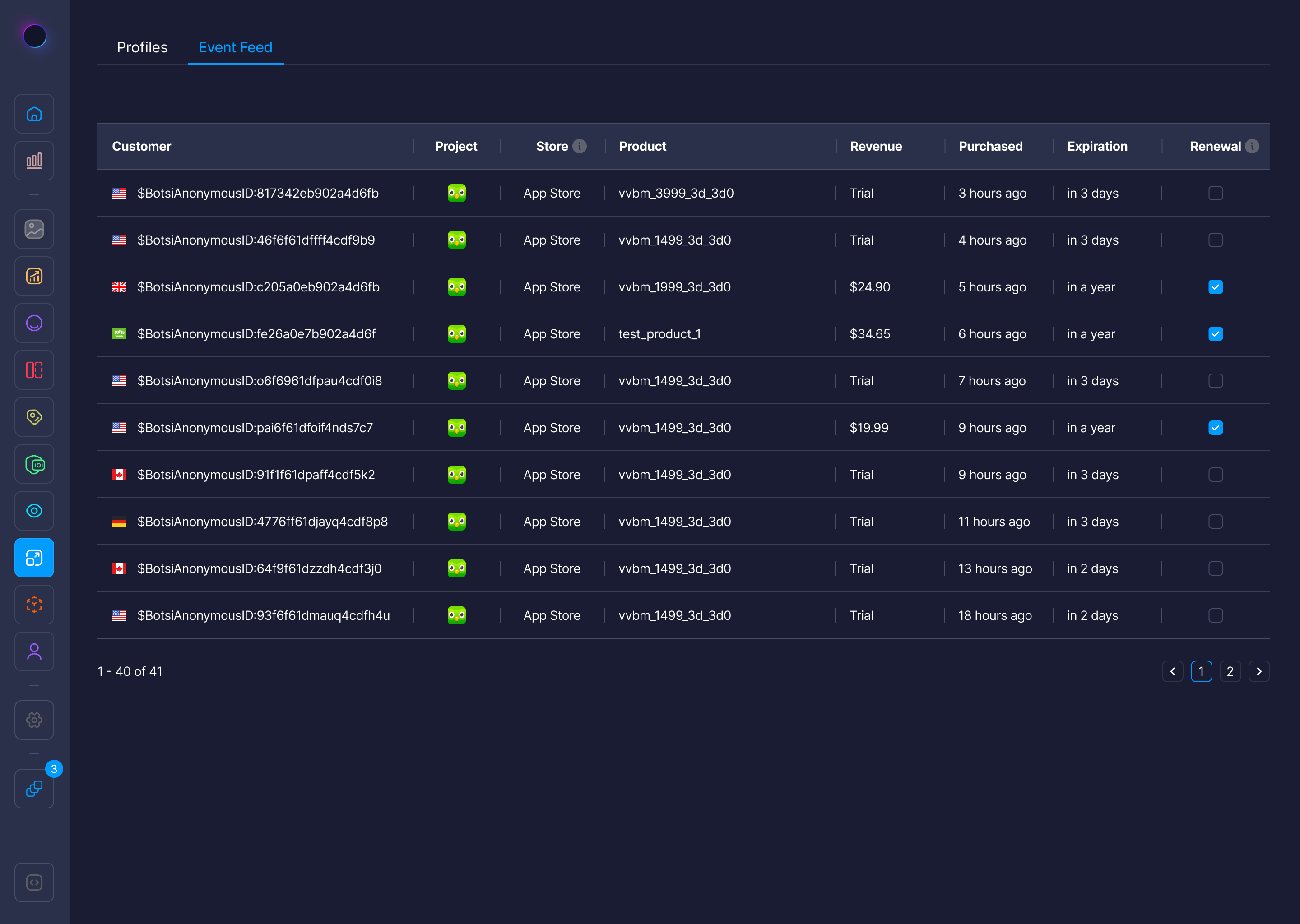Select the Event Feed tab

coord(235,47)
